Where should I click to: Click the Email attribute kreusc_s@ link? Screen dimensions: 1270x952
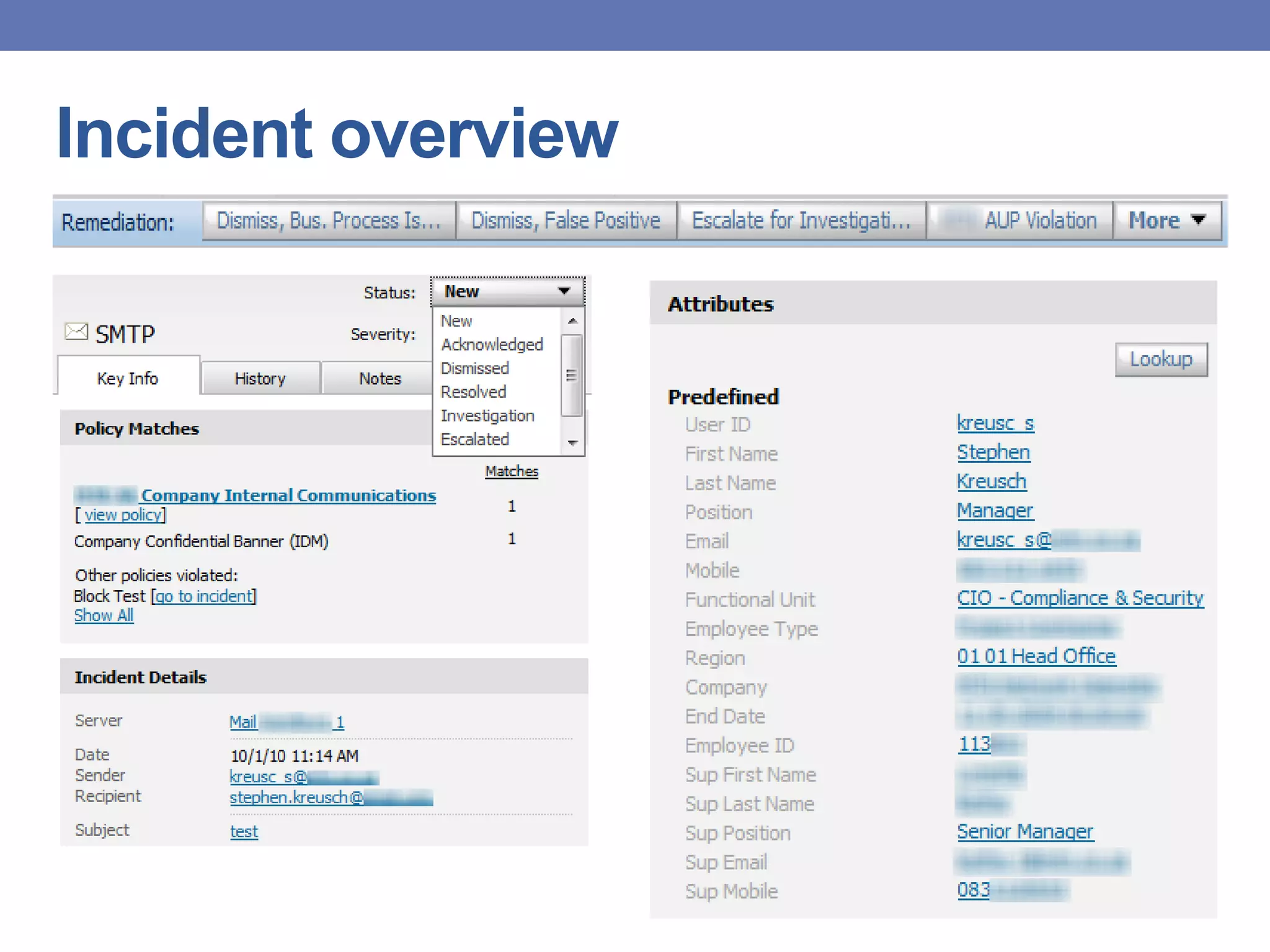click(x=1048, y=540)
